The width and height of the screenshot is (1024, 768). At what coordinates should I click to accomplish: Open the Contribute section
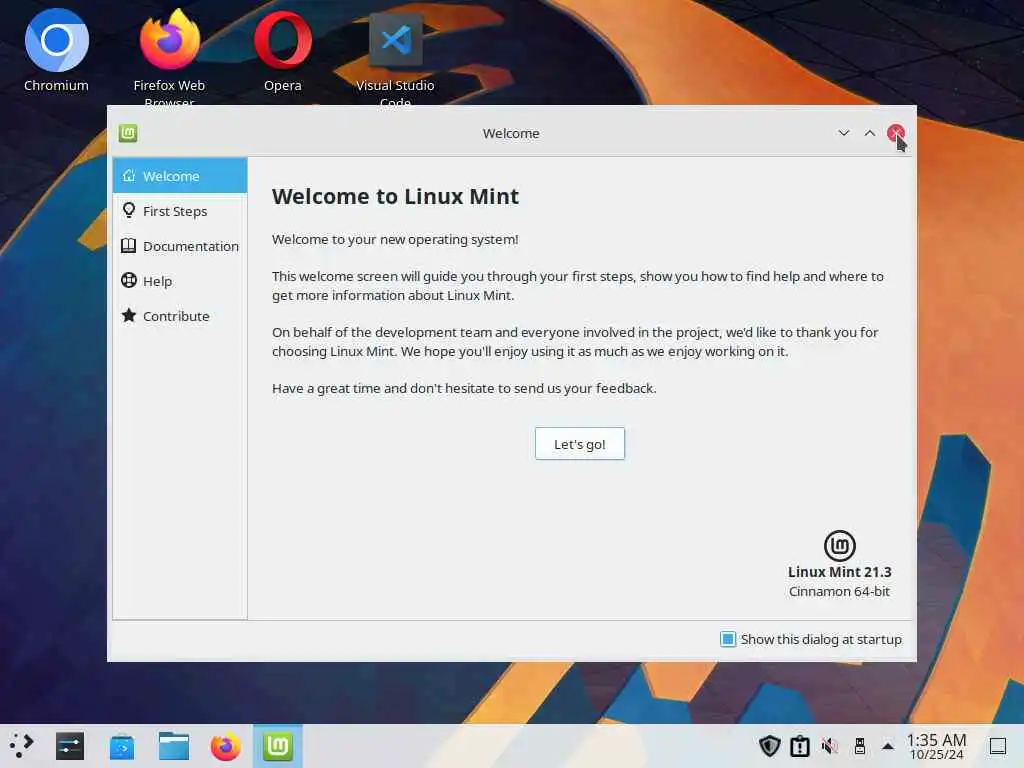coord(180,316)
